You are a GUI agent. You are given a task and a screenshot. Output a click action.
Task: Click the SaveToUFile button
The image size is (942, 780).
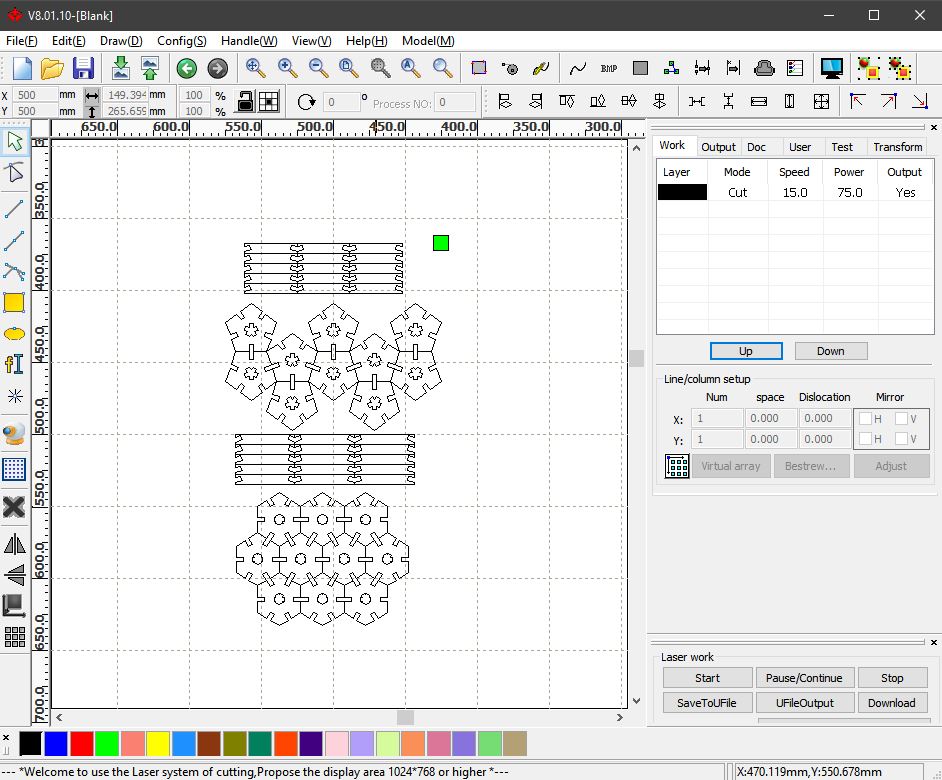707,702
